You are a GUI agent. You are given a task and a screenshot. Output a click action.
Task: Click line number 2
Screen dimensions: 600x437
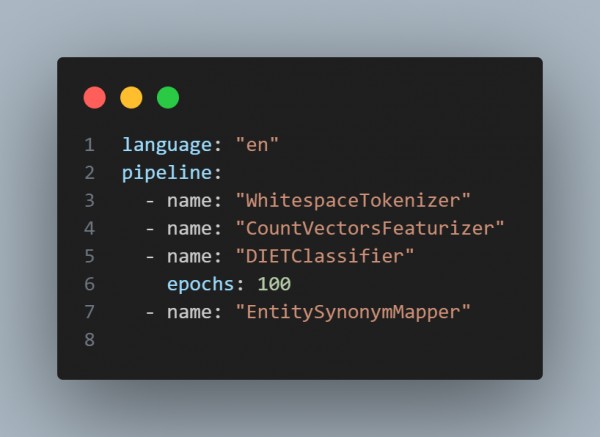pos(90,173)
